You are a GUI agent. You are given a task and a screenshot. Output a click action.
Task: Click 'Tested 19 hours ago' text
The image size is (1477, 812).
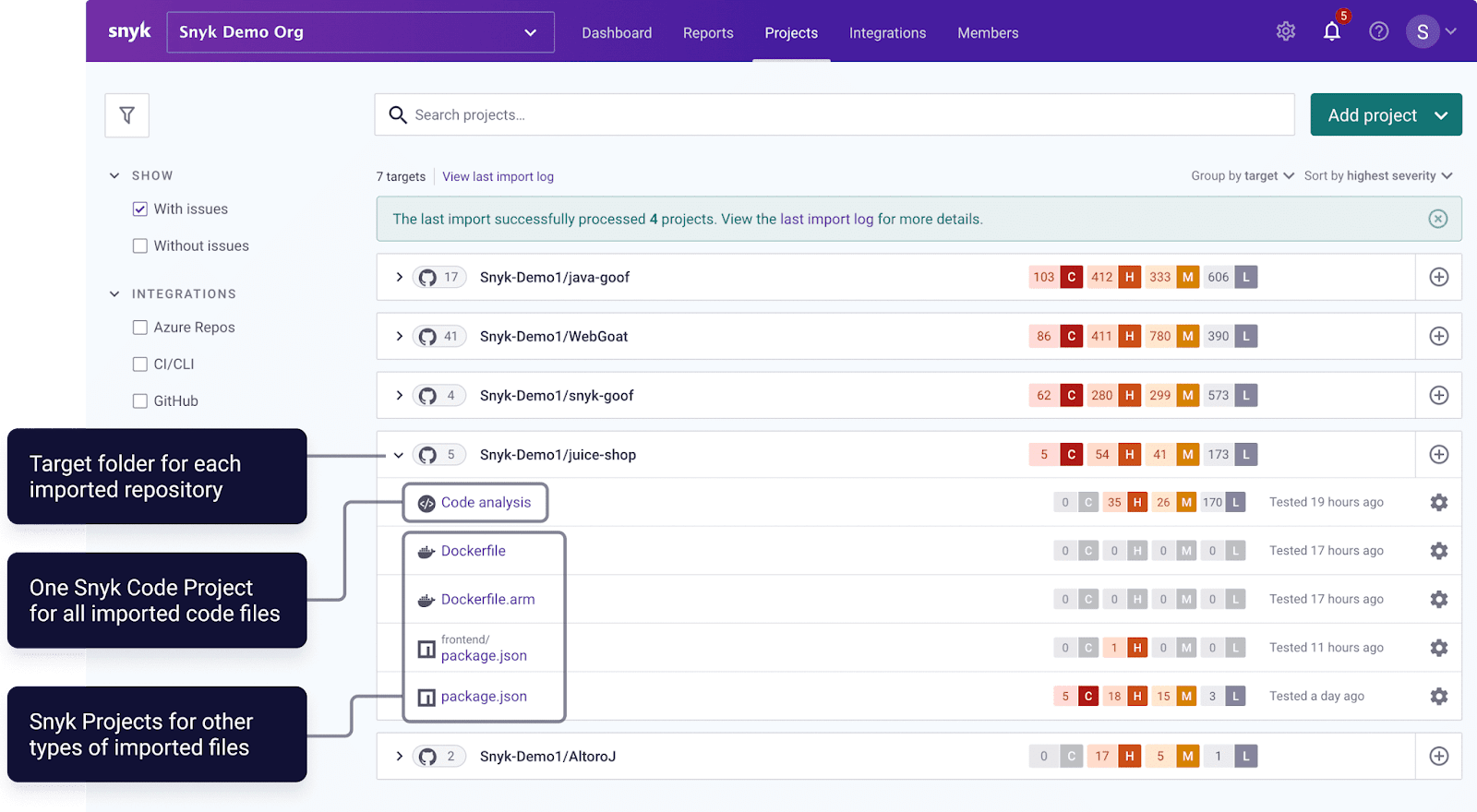[1327, 502]
